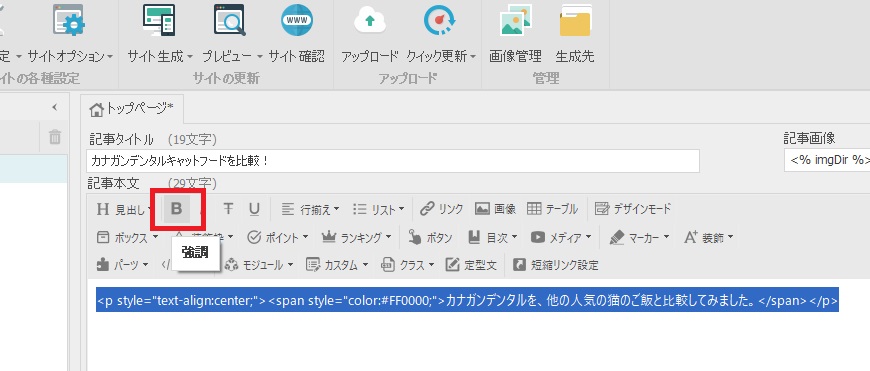Click the trash delete icon
Image resolution: width=870 pixels, height=371 pixels.
[x=54, y=136]
